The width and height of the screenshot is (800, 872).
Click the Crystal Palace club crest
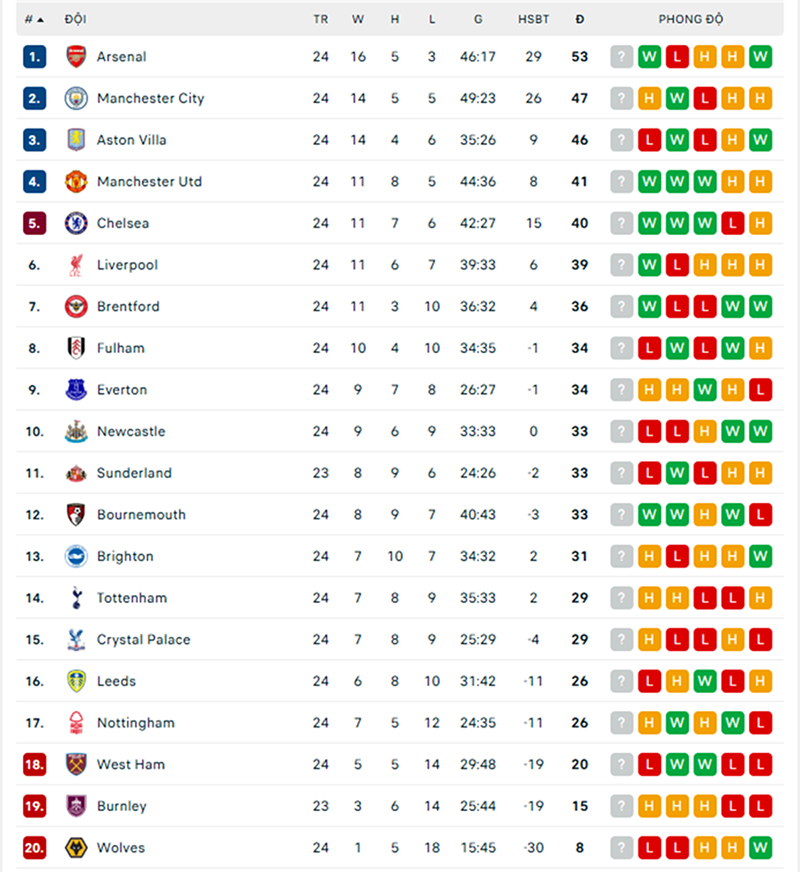76,640
